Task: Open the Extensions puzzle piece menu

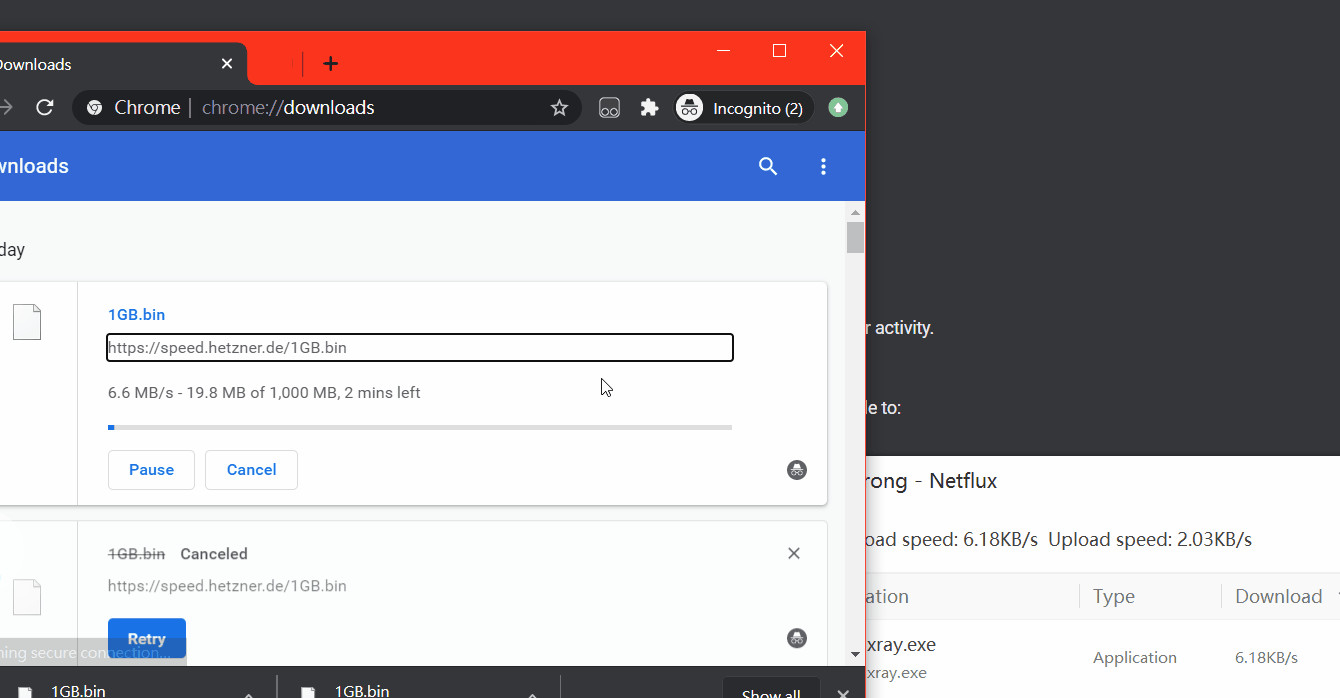Action: point(649,107)
